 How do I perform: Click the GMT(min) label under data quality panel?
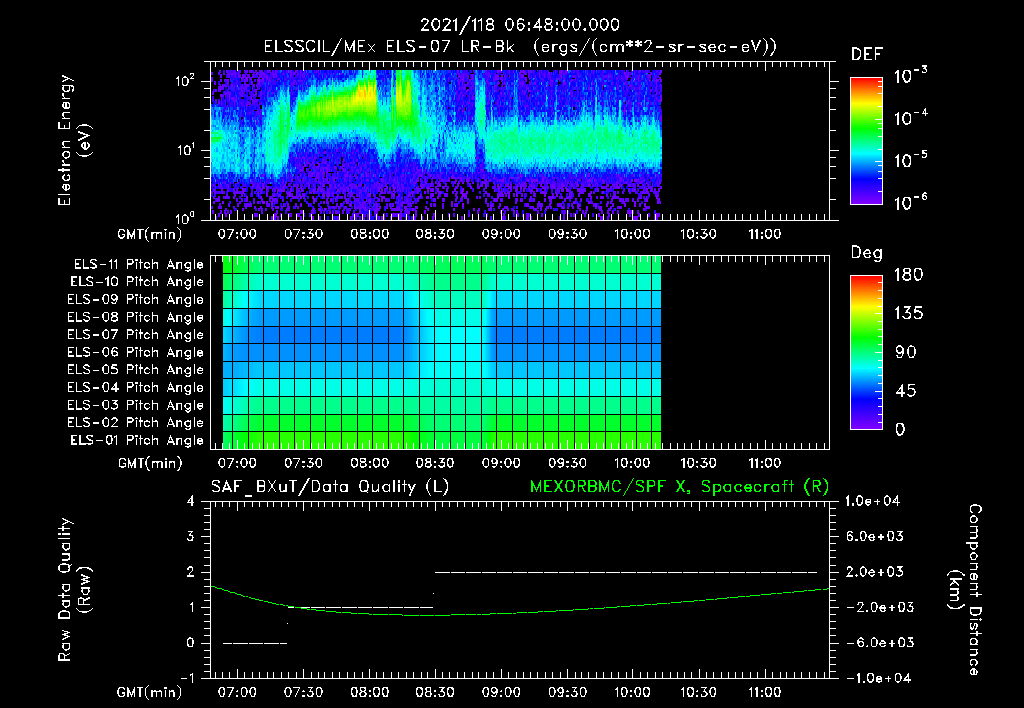(150, 692)
